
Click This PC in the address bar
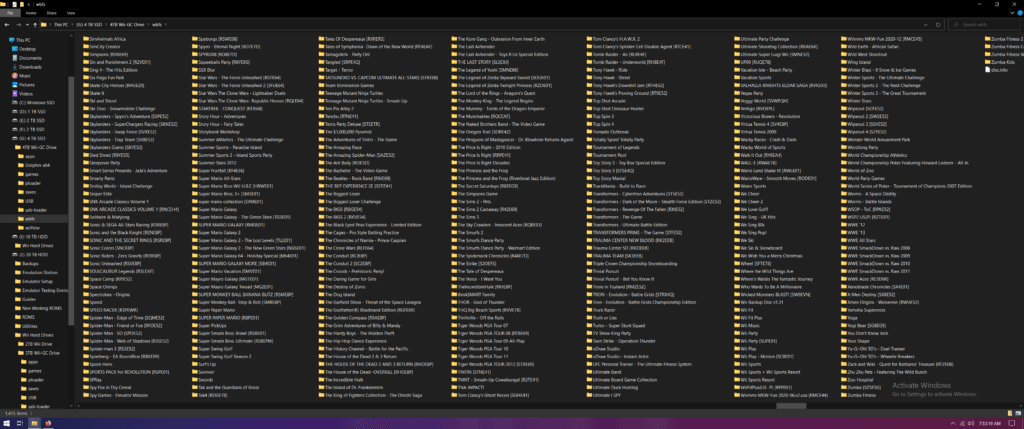coord(60,25)
